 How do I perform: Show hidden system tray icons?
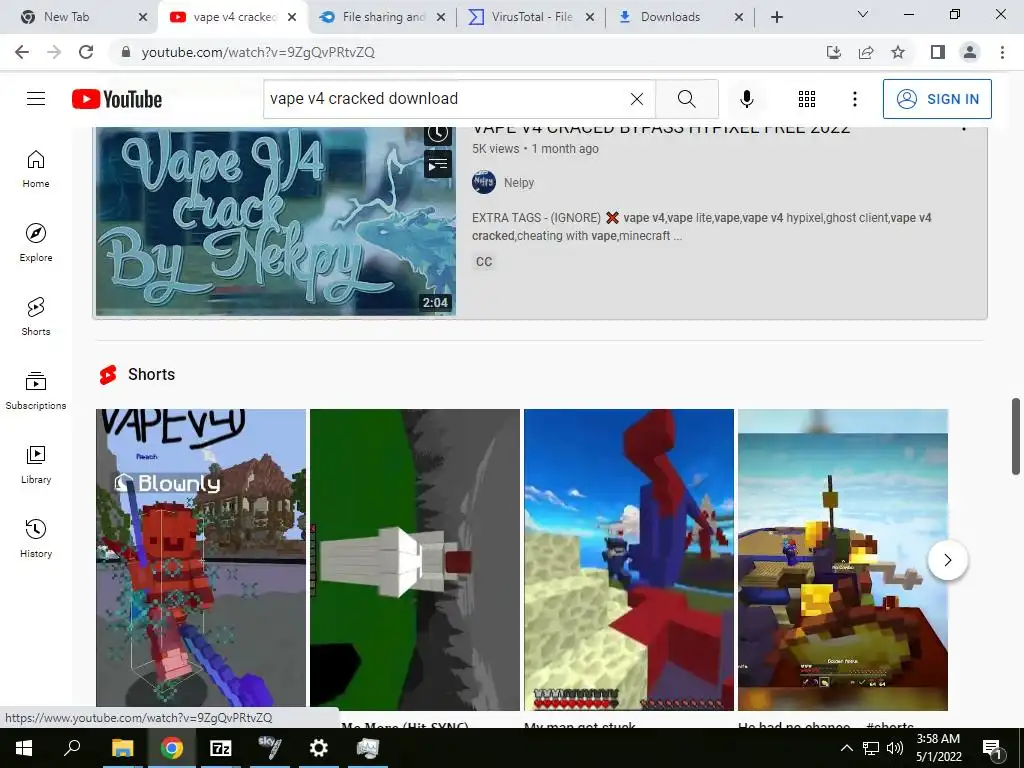point(846,748)
